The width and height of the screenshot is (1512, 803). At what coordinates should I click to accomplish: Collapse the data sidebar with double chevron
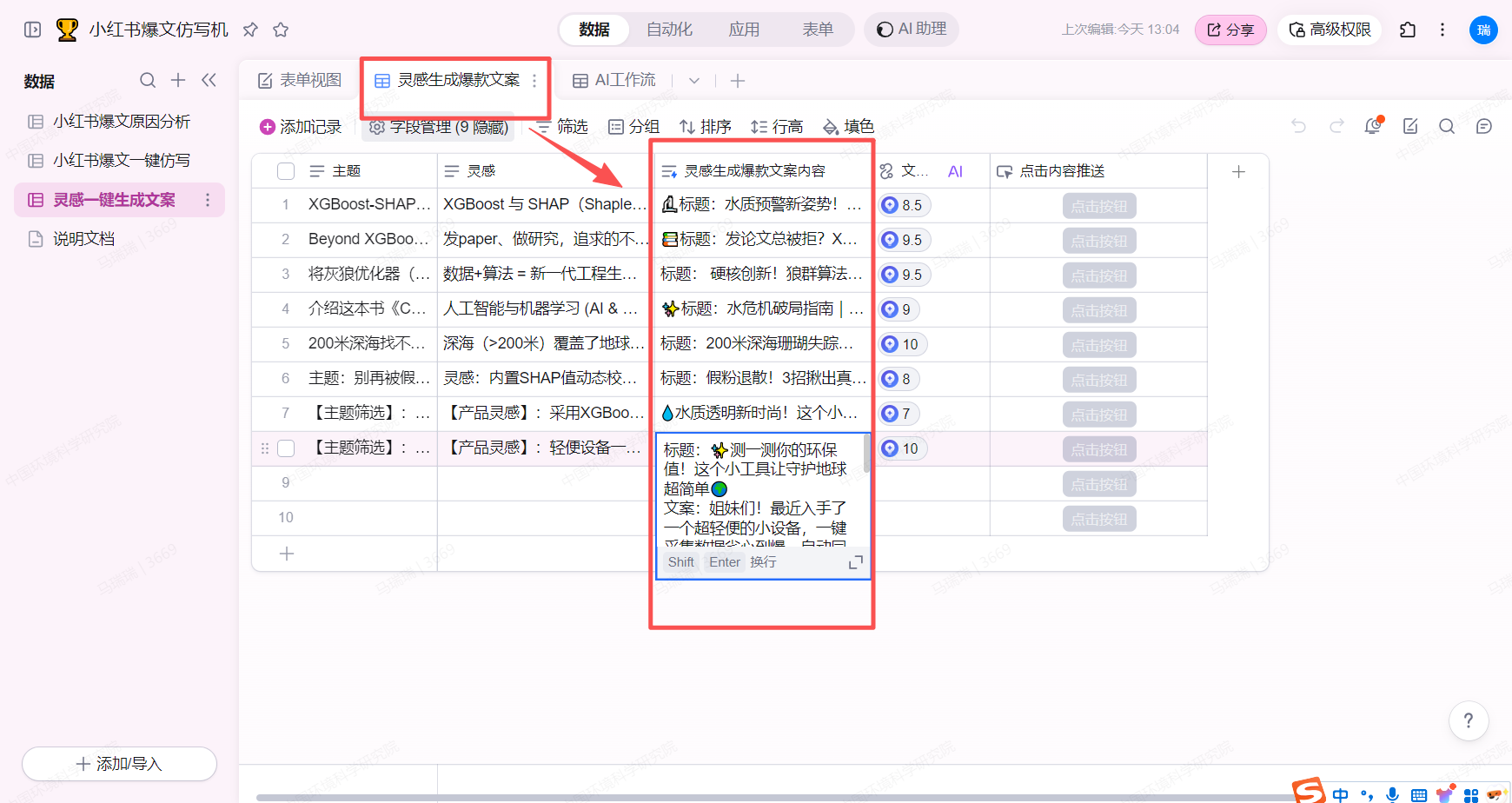click(209, 81)
